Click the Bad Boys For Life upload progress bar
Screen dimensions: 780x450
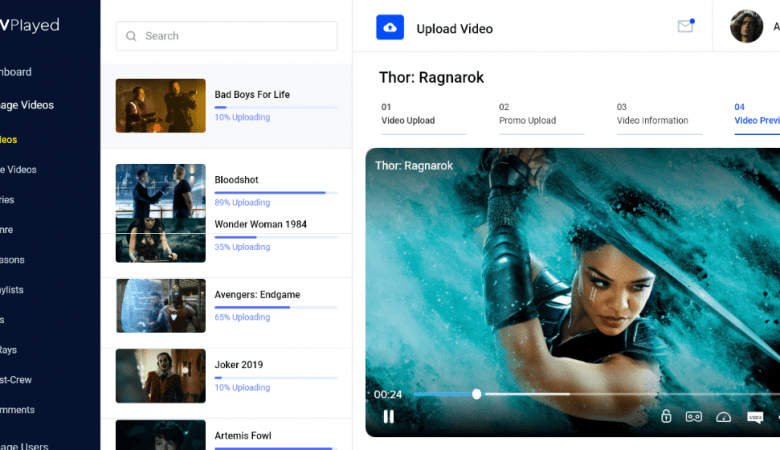[x=276, y=107]
